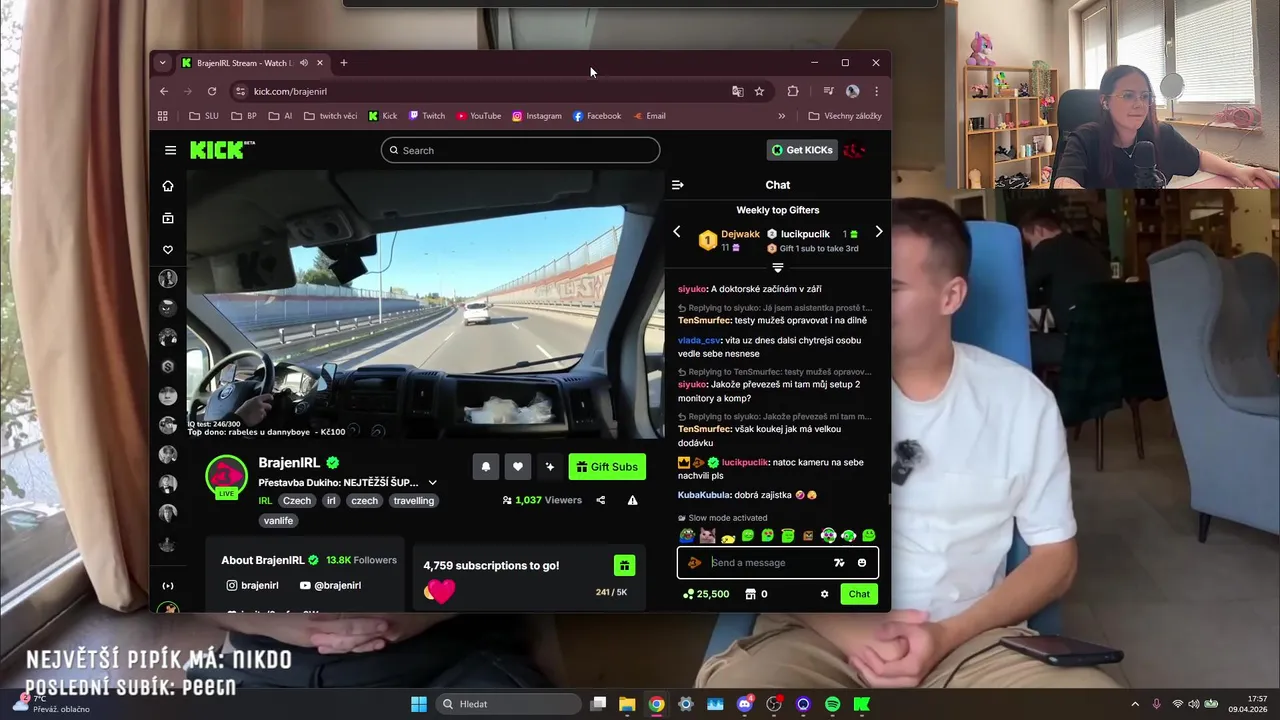Image resolution: width=1280 pixels, height=720 pixels.
Task: Close the BrajenIRL Stream tab
Action: point(320,63)
